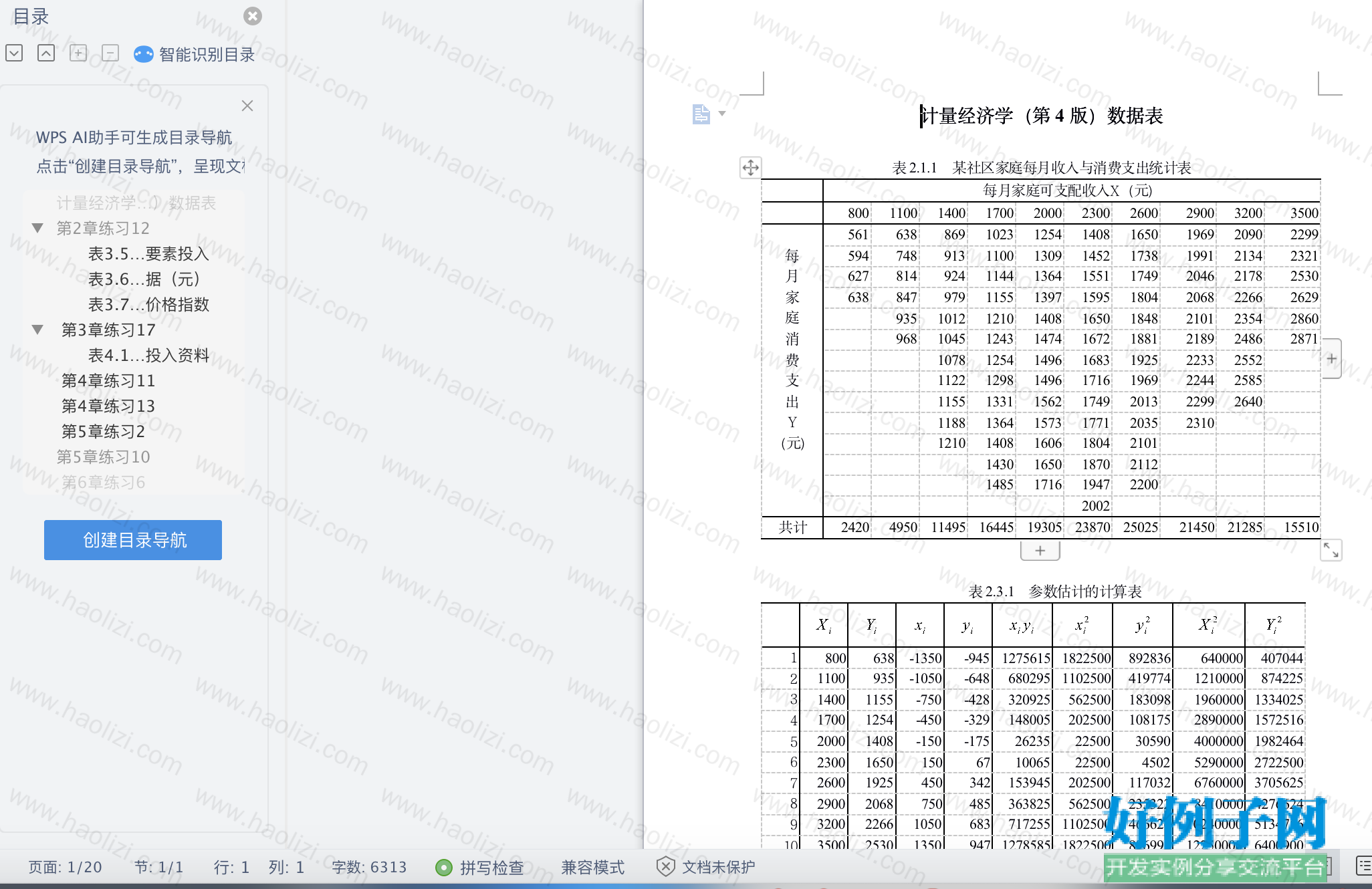The width and height of the screenshot is (1372, 889).
Task: Click the document page layout icon
Action: pyautogui.click(x=701, y=114)
